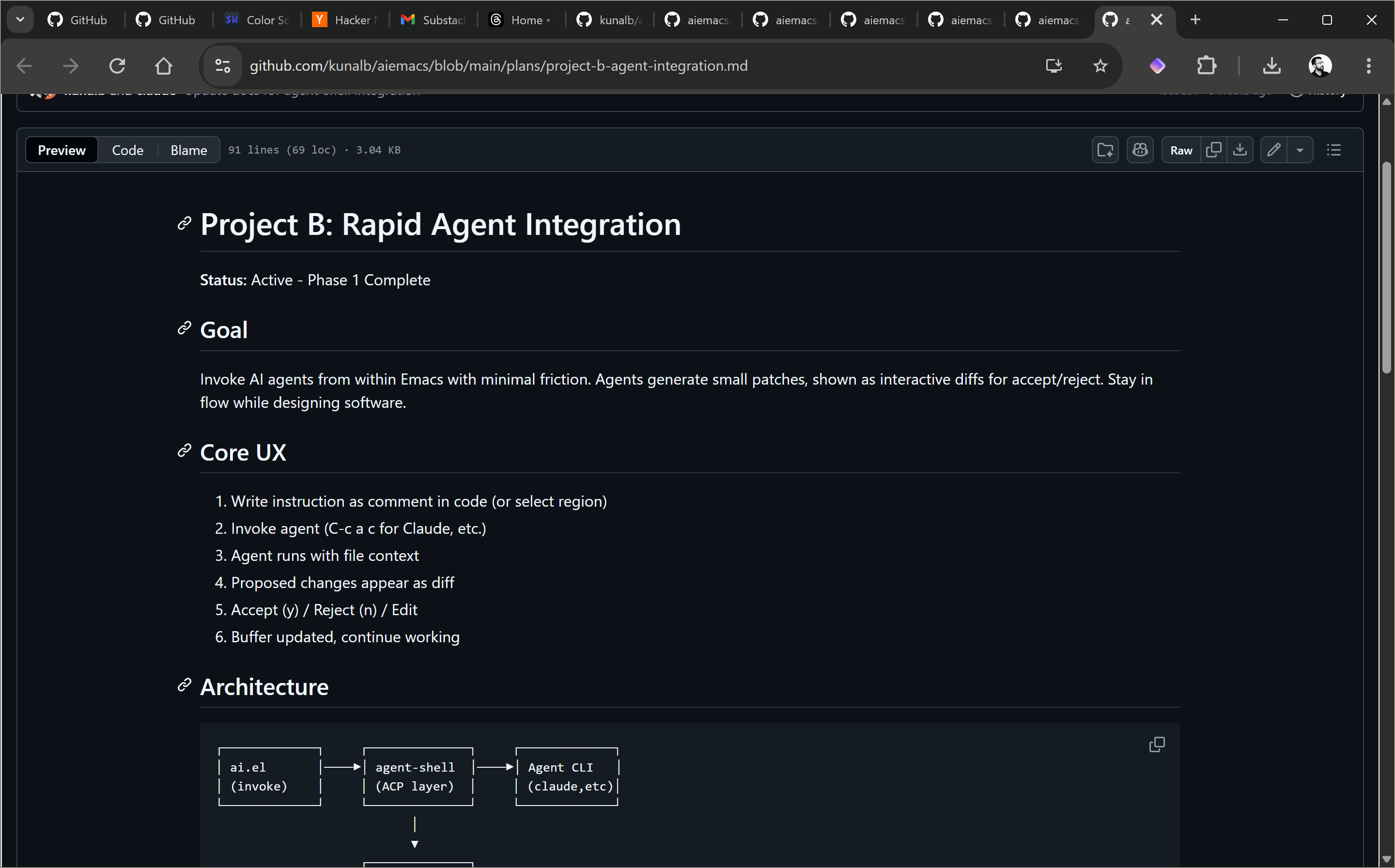Click the pencil edit file icon
This screenshot has height=868, width=1395.
1273,151
